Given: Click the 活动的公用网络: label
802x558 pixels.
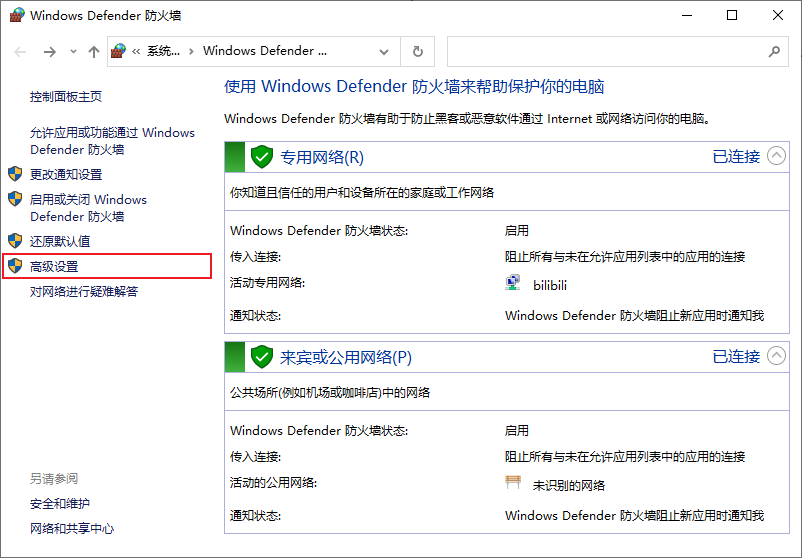Looking at the screenshot, I should tap(274, 482).
